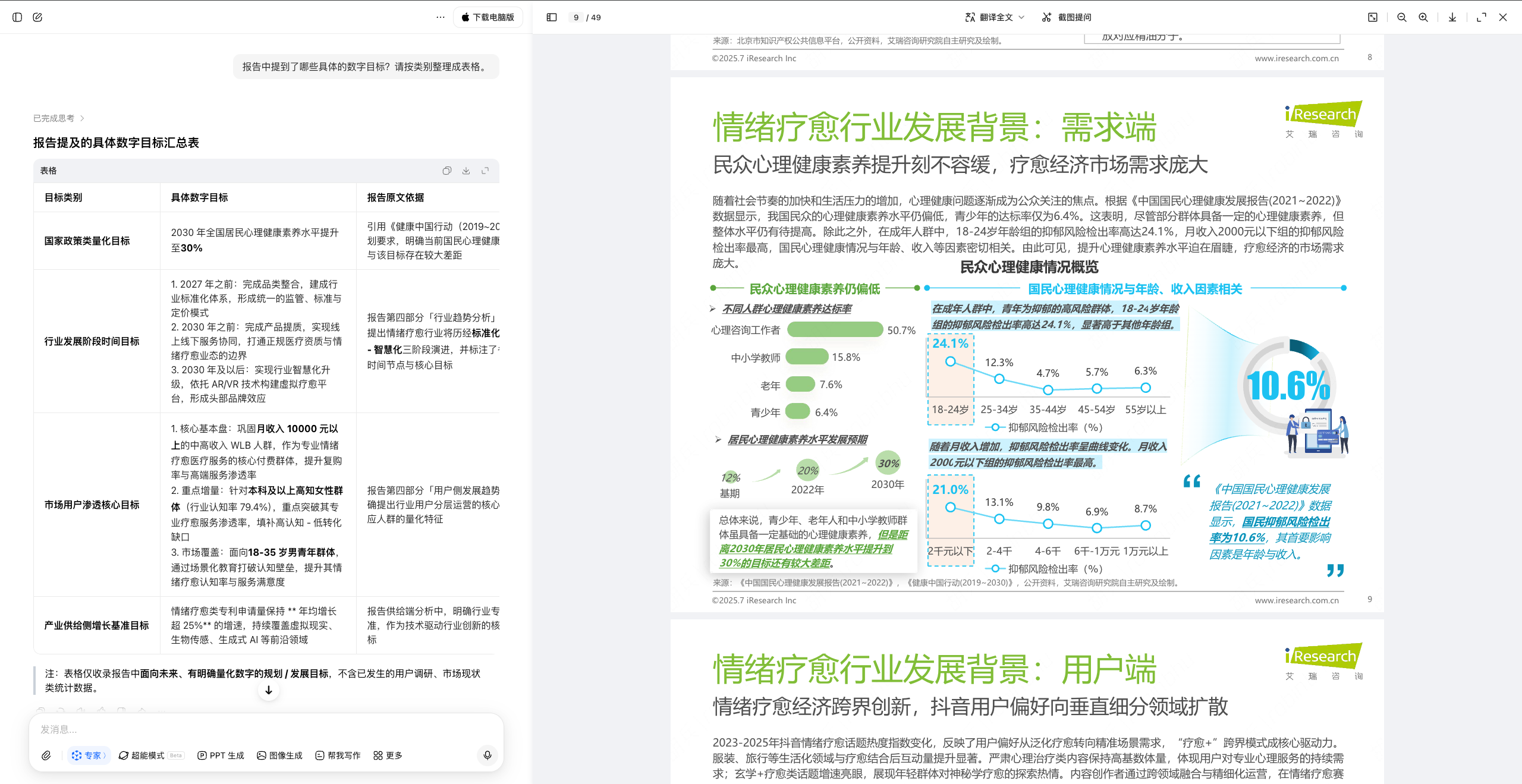The height and width of the screenshot is (784, 1522).
Task: Expand the 已完成思考 thinking section
Action: pos(58,118)
